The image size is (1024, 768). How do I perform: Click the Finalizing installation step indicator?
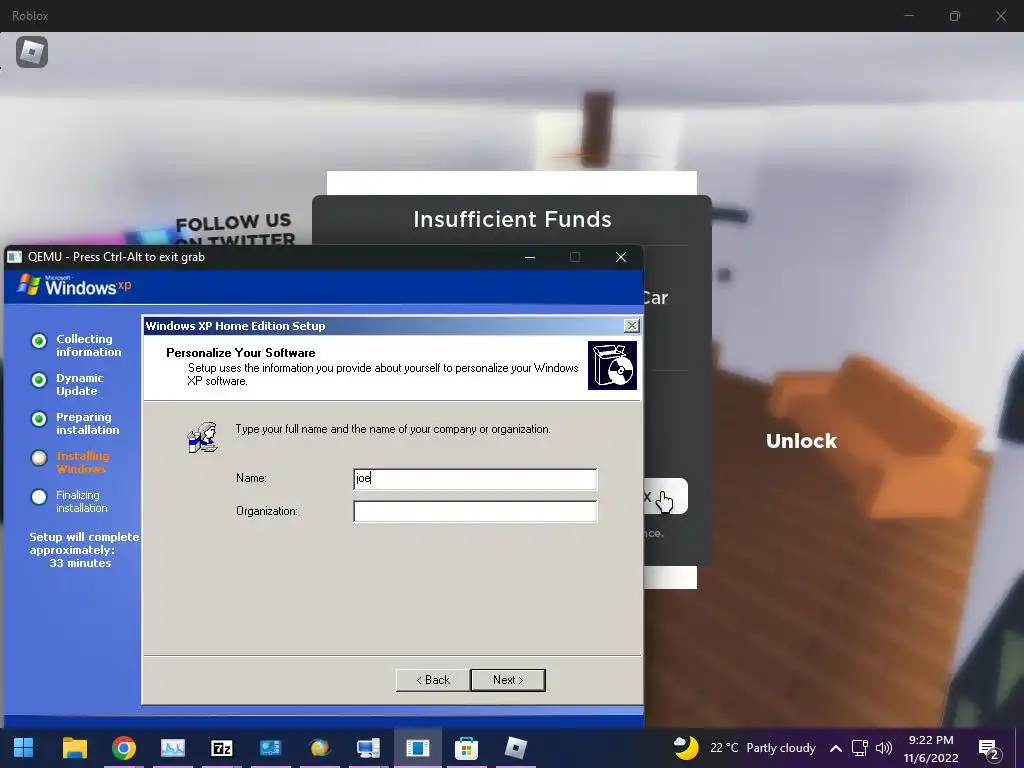point(39,497)
